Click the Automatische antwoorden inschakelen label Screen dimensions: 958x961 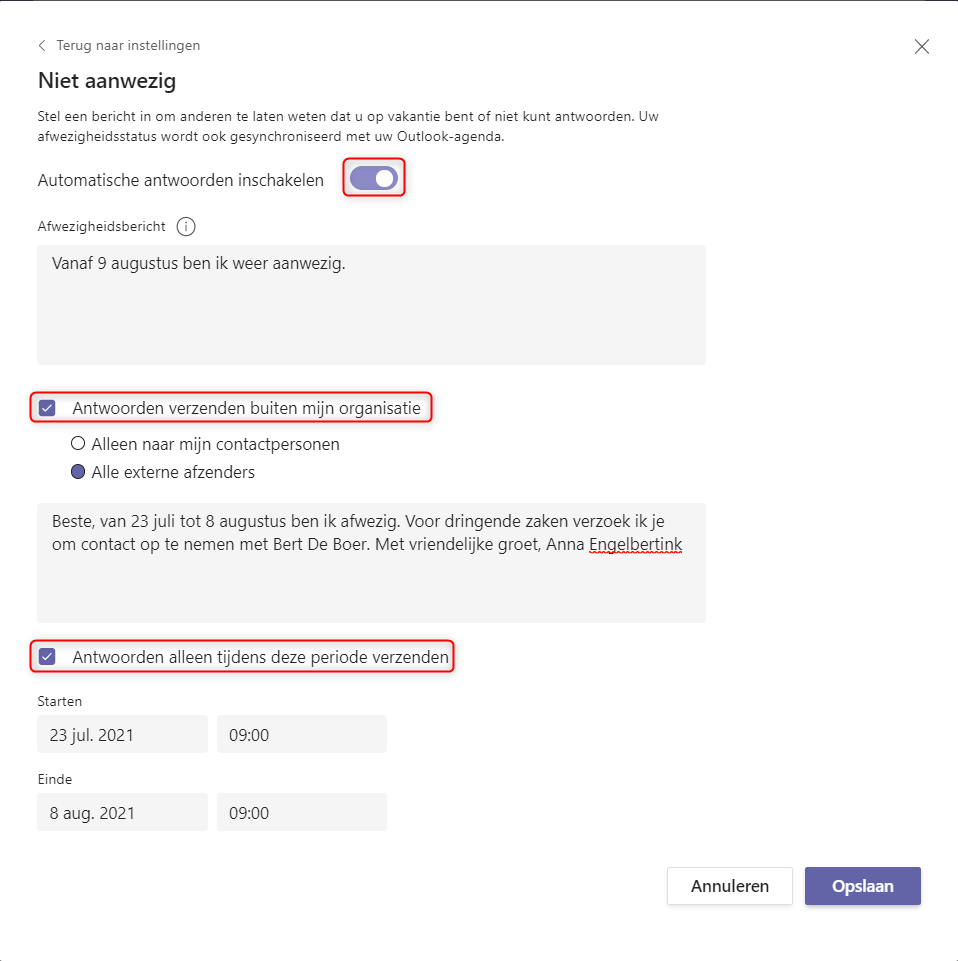(181, 180)
